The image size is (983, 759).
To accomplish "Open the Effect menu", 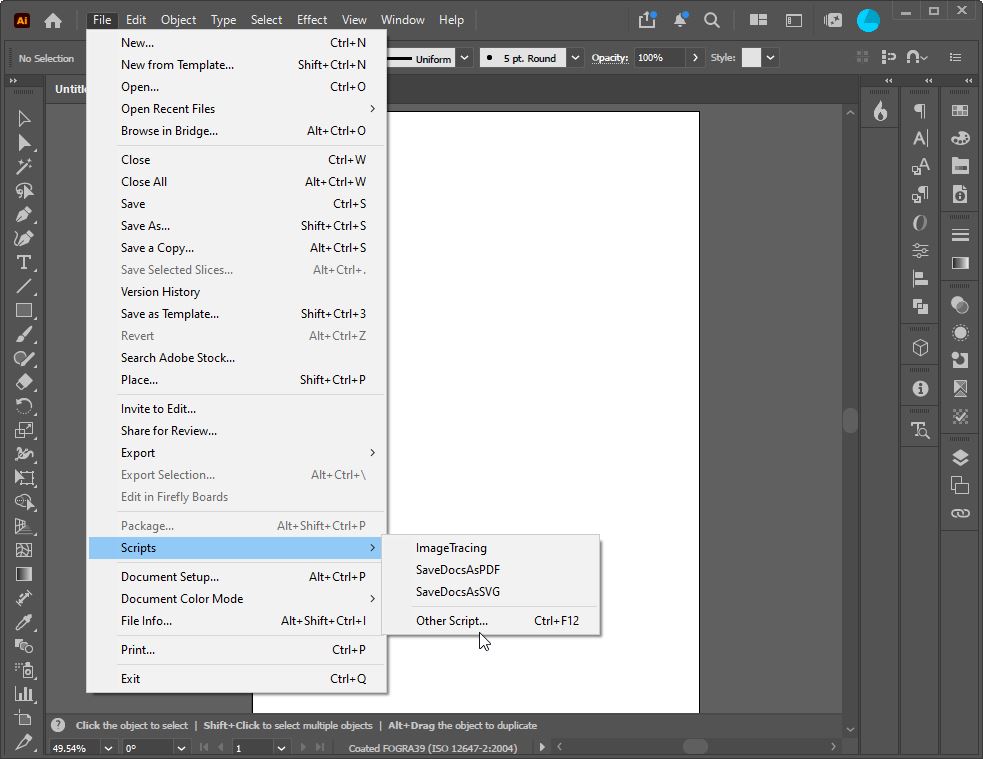I will (x=312, y=20).
